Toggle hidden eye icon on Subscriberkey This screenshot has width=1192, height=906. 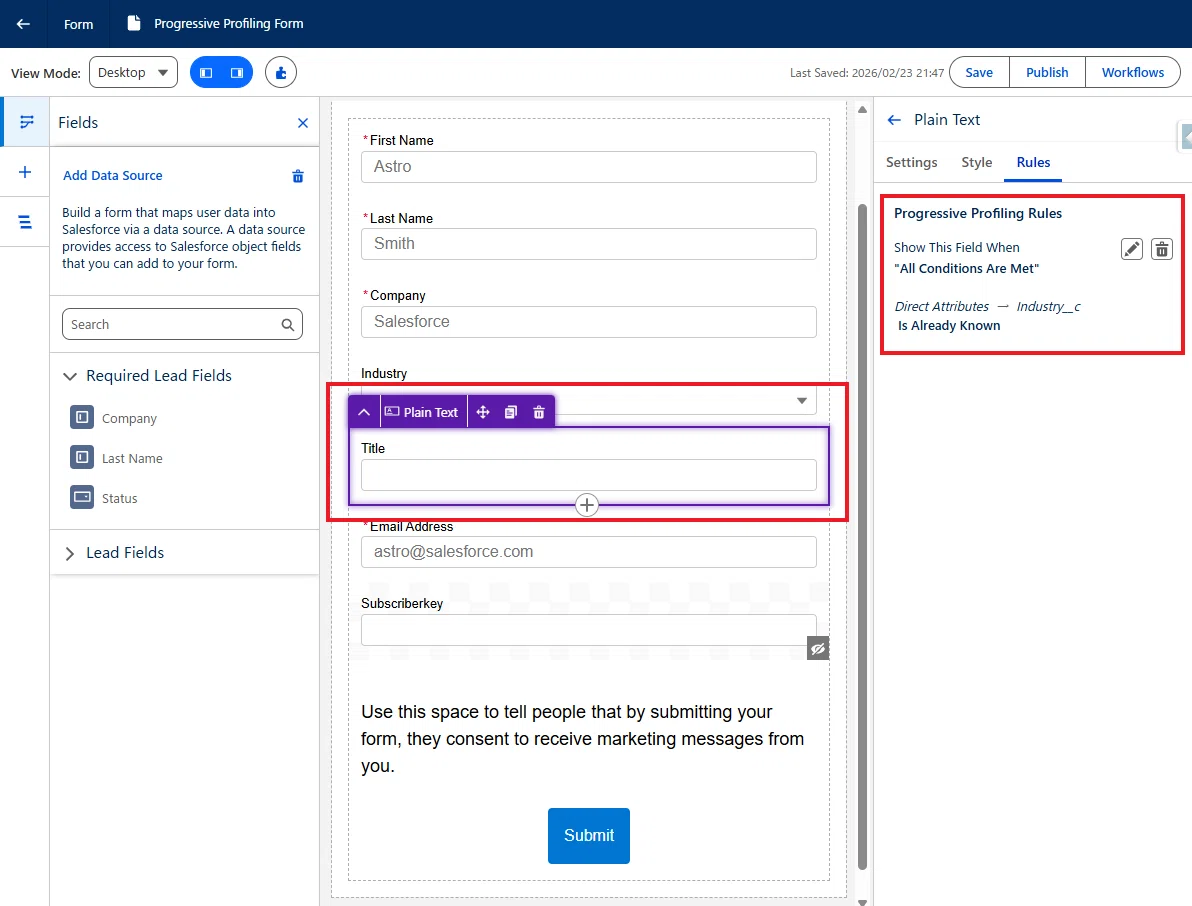(818, 648)
